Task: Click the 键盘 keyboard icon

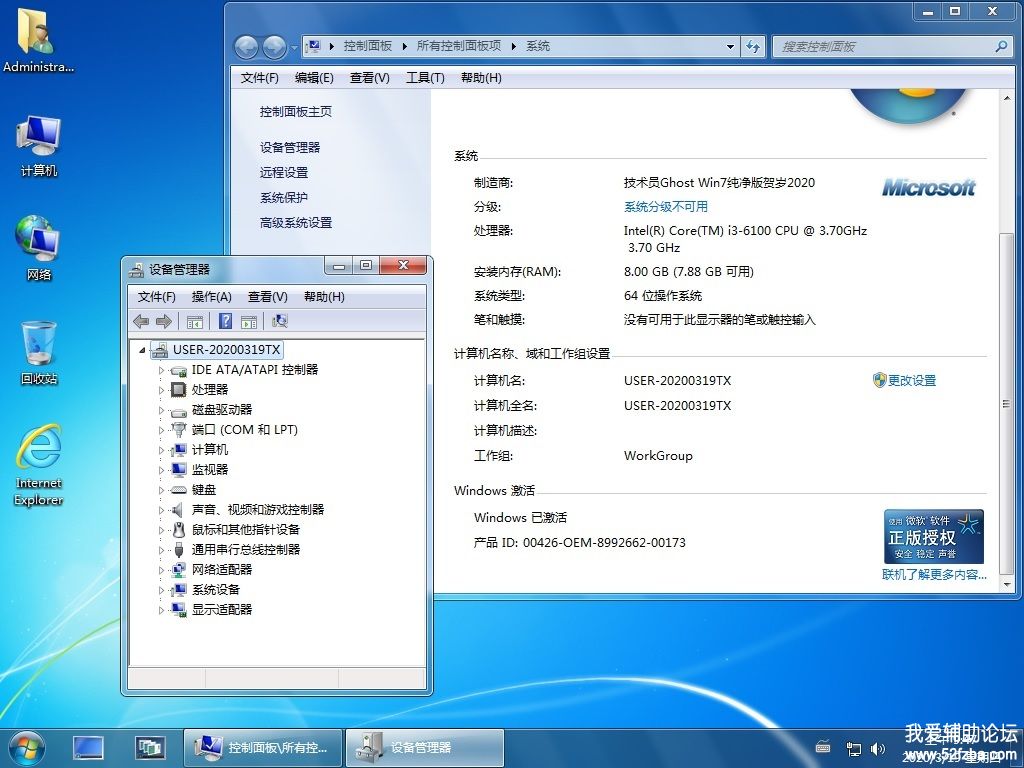Action: [178, 490]
